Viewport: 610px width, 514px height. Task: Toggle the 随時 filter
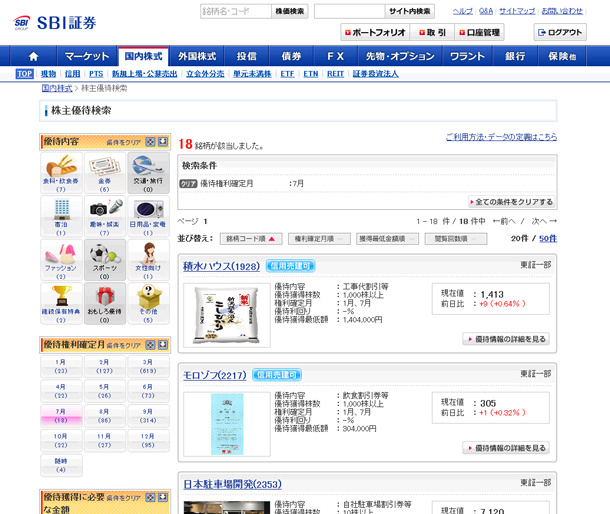(61, 465)
